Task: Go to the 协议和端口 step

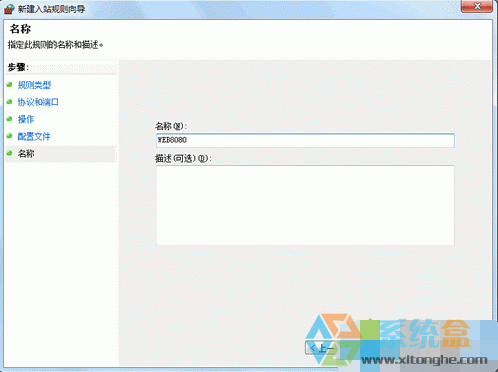Action: [x=38, y=102]
